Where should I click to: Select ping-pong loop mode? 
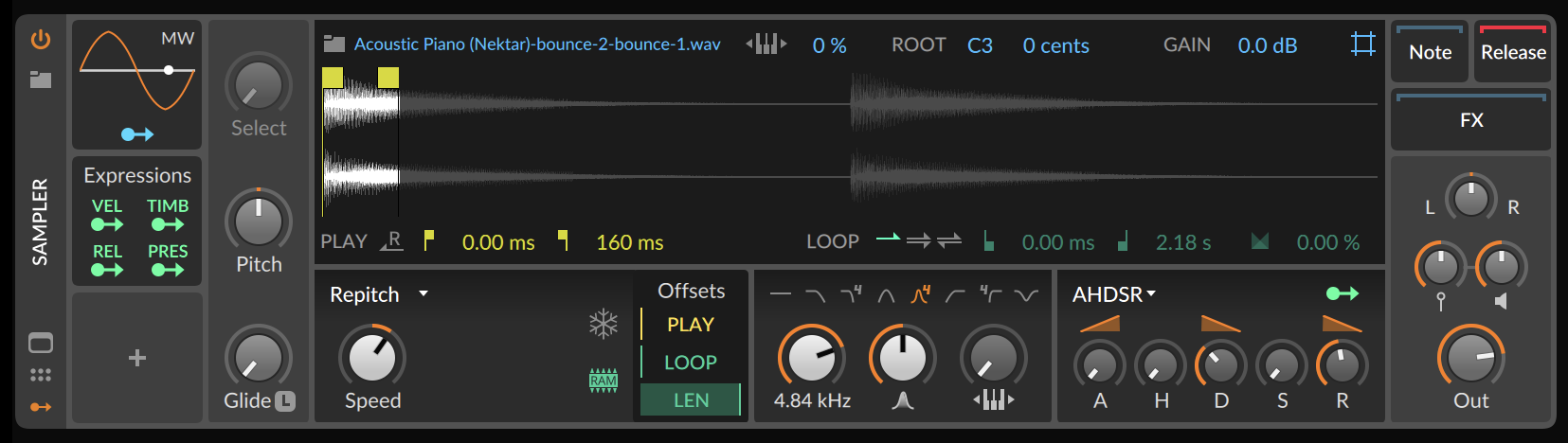tap(949, 241)
